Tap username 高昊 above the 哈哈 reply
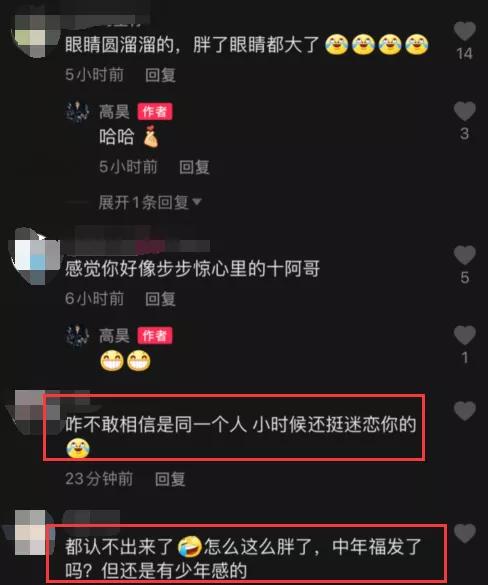The width and height of the screenshot is (488, 585). click(114, 112)
